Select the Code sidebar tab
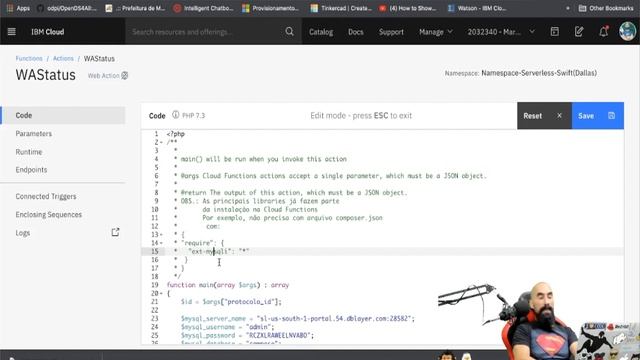This screenshot has height=360, width=640. pyautogui.click(x=63, y=115)
